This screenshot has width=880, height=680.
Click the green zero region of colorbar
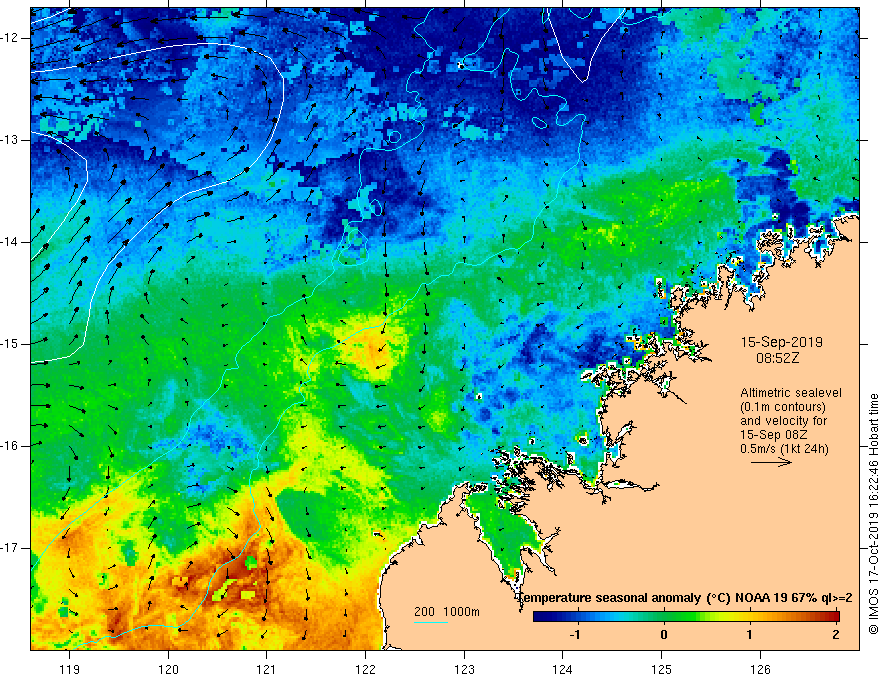664,617
